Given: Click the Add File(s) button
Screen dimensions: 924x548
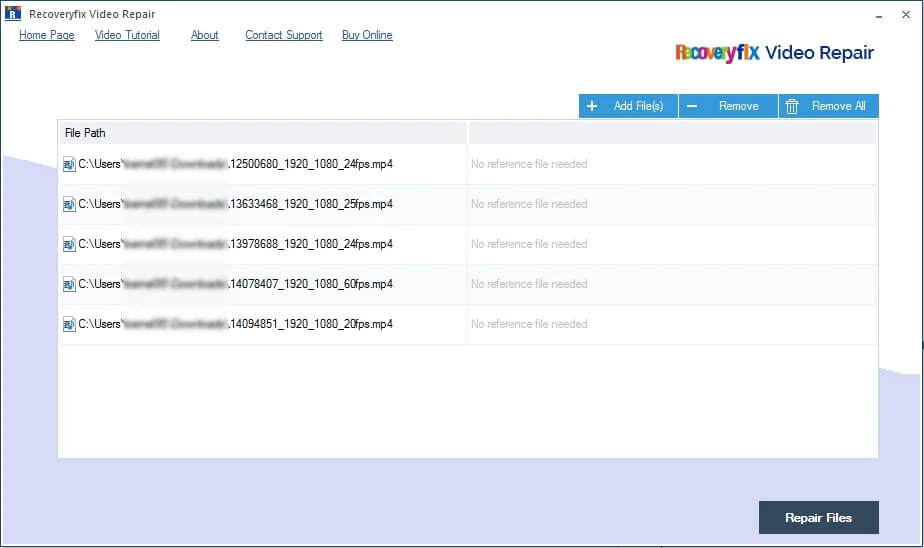Looking at the screenshot, I should [628, 106].
